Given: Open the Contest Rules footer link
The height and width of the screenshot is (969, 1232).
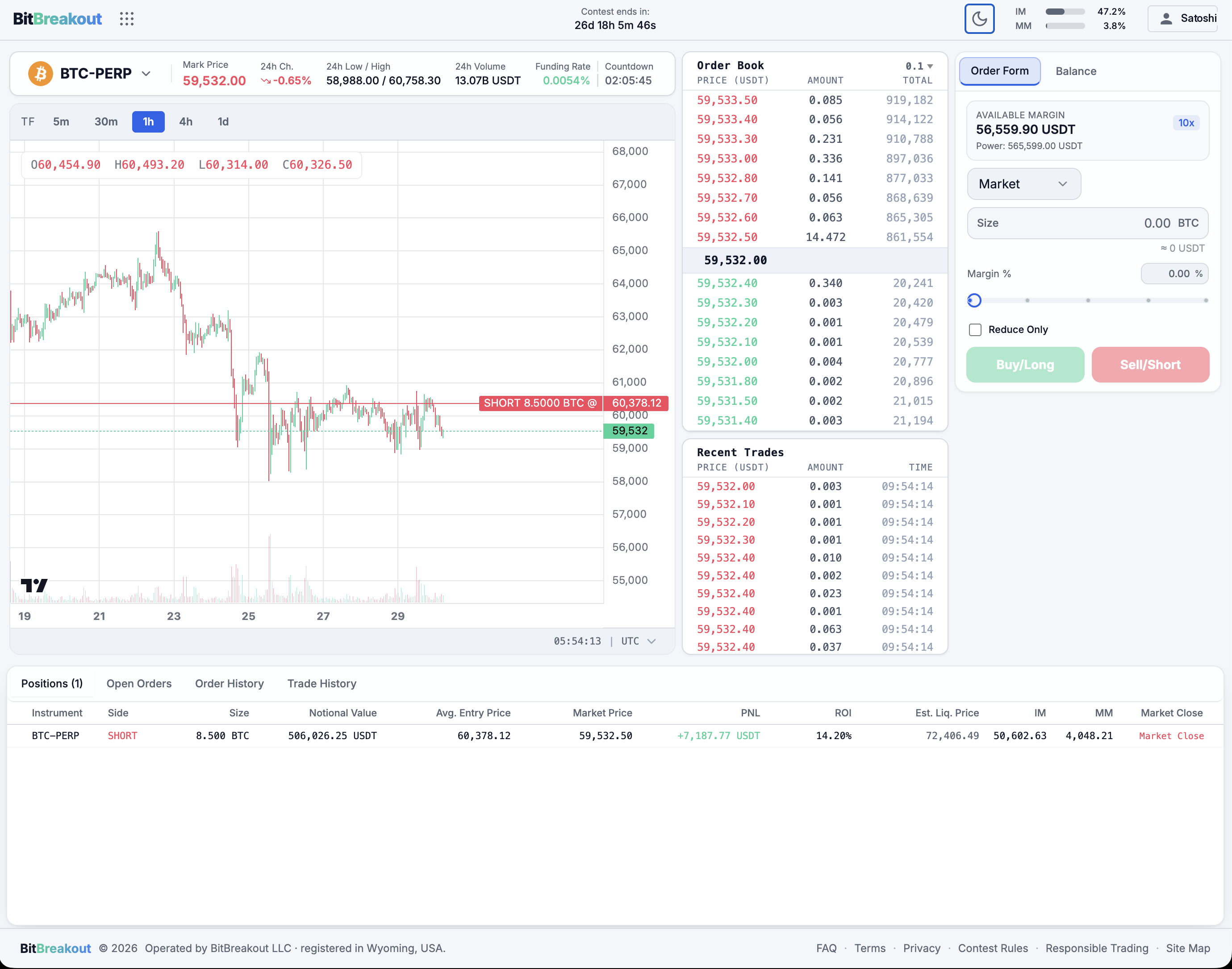Looking at the screenshot, I should pos(993,948).
